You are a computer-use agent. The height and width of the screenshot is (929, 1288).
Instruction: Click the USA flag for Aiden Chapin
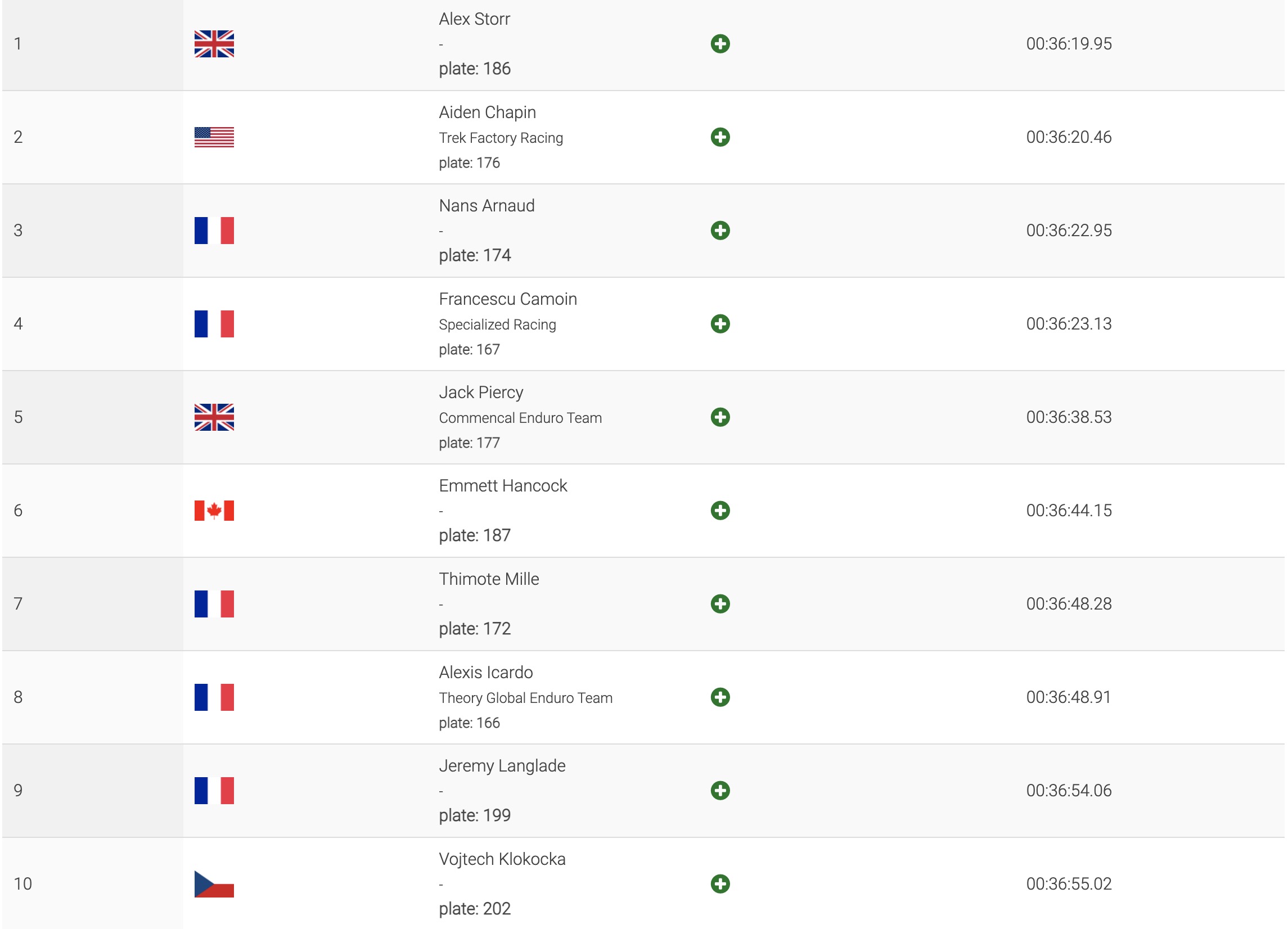(214, 137)
